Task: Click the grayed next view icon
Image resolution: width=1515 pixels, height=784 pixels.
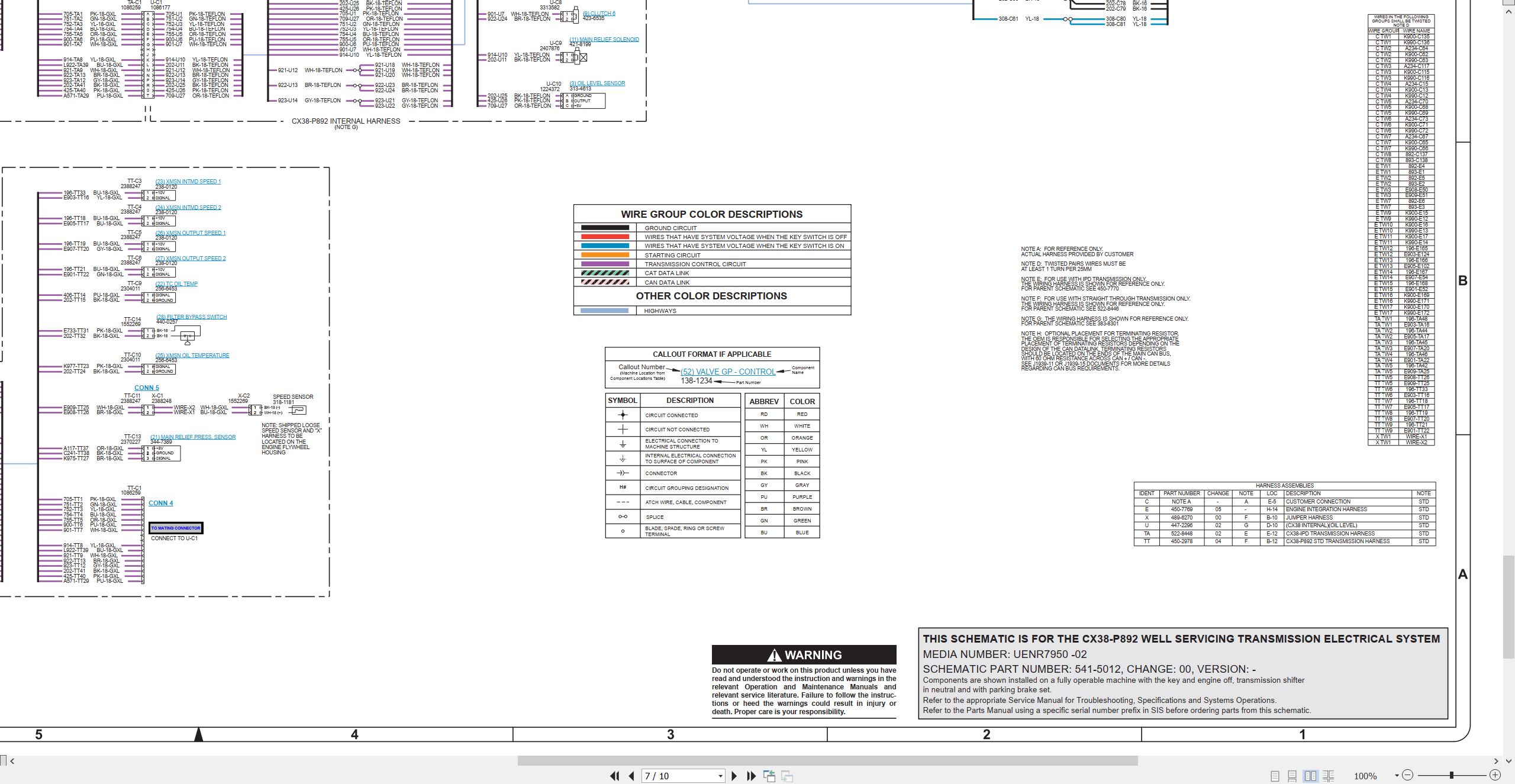Action: point(787,776)
